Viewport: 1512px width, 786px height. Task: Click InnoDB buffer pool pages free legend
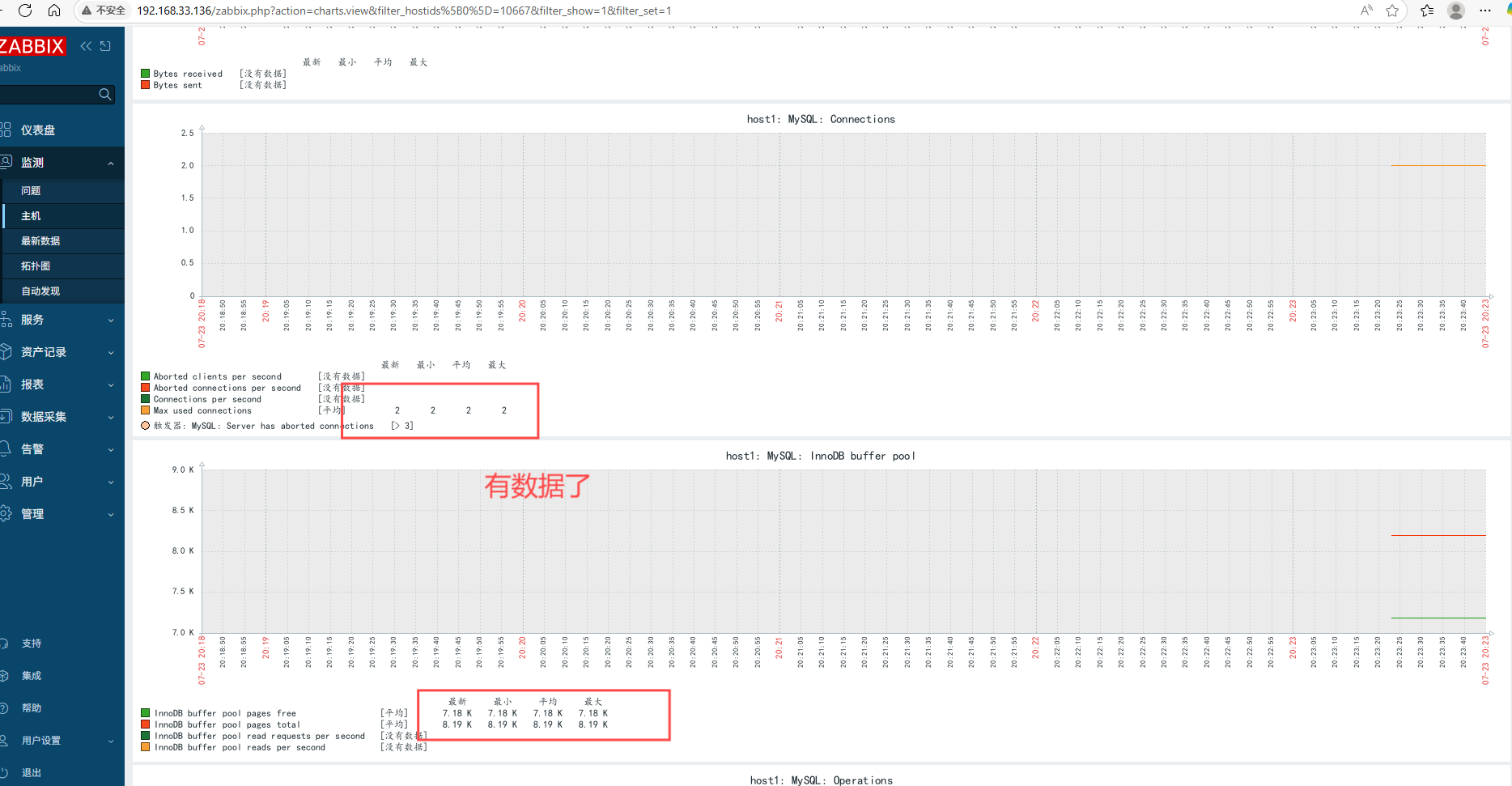(x=226, y=714)
